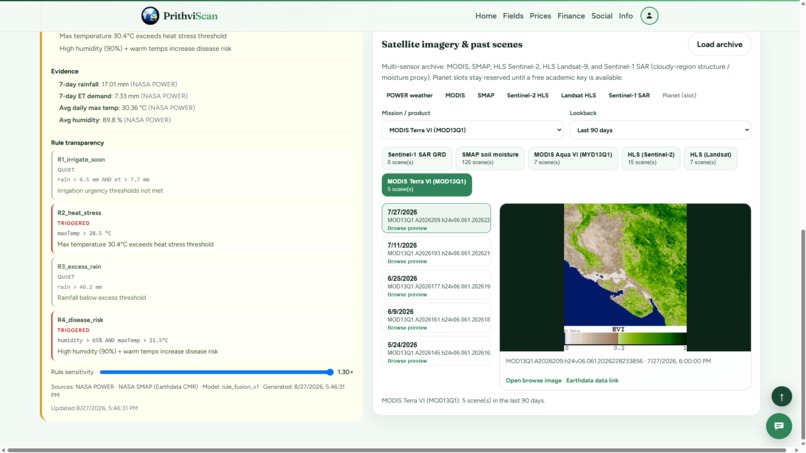Select the Sentinel-1 SAR tab
Image resolution: width=806 pixels, height=453 pixels.
tap(629, 95)
